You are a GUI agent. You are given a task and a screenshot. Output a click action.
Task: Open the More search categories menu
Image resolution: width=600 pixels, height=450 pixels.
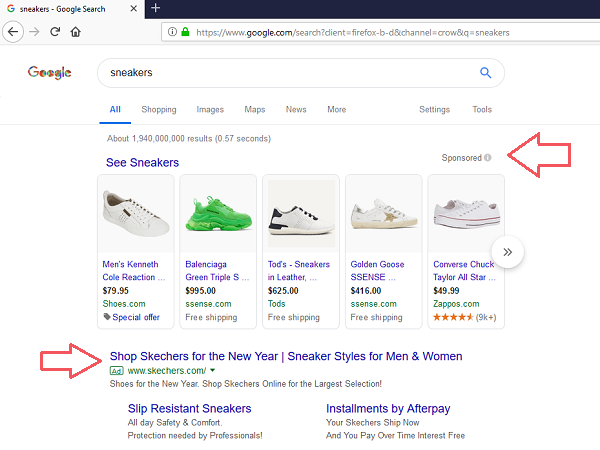coord(336,109)
